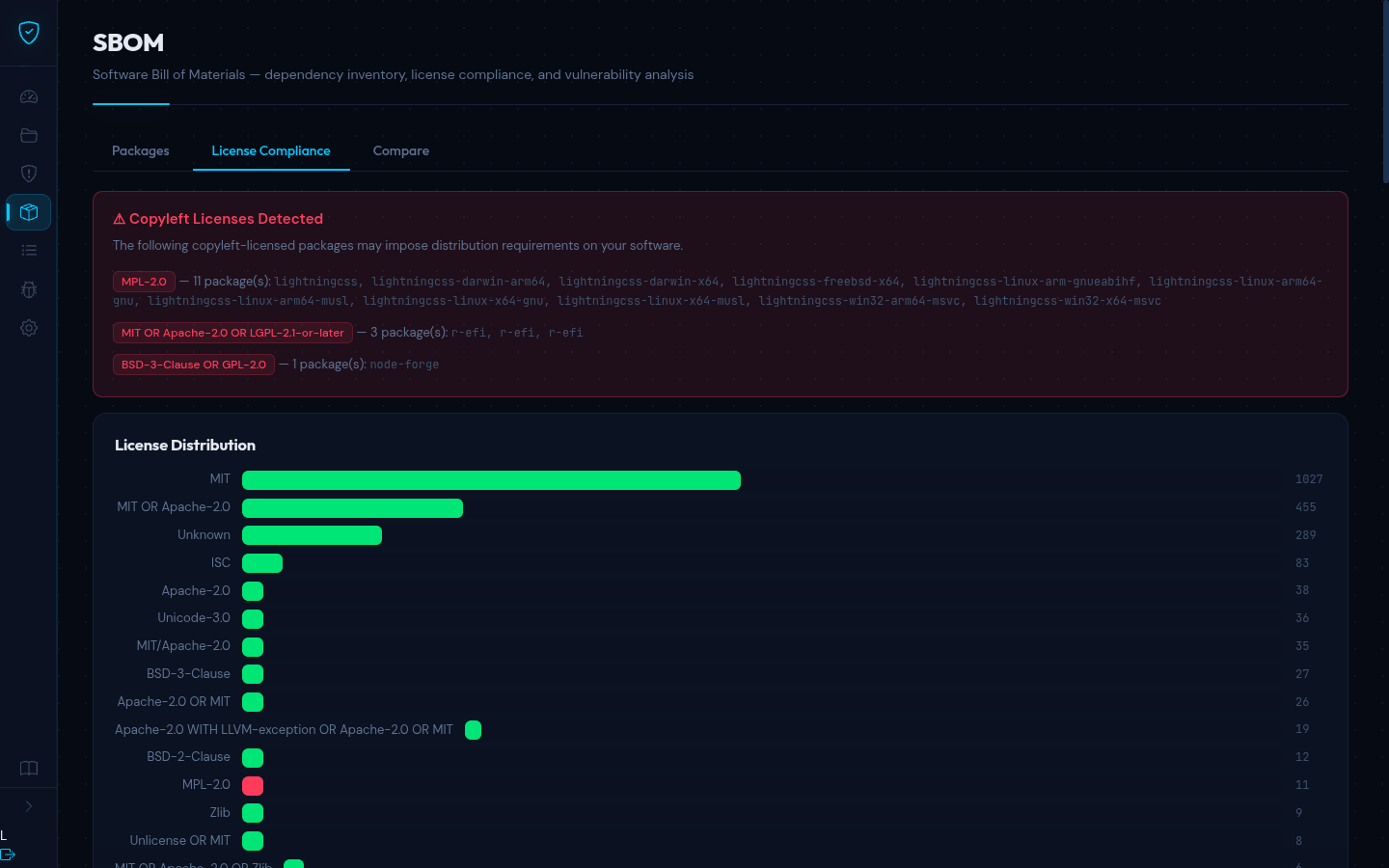Click the red MPL-2.0 distribution bar
The width and height of the screenshot is (1389, 868).
(x=252, y=785)
